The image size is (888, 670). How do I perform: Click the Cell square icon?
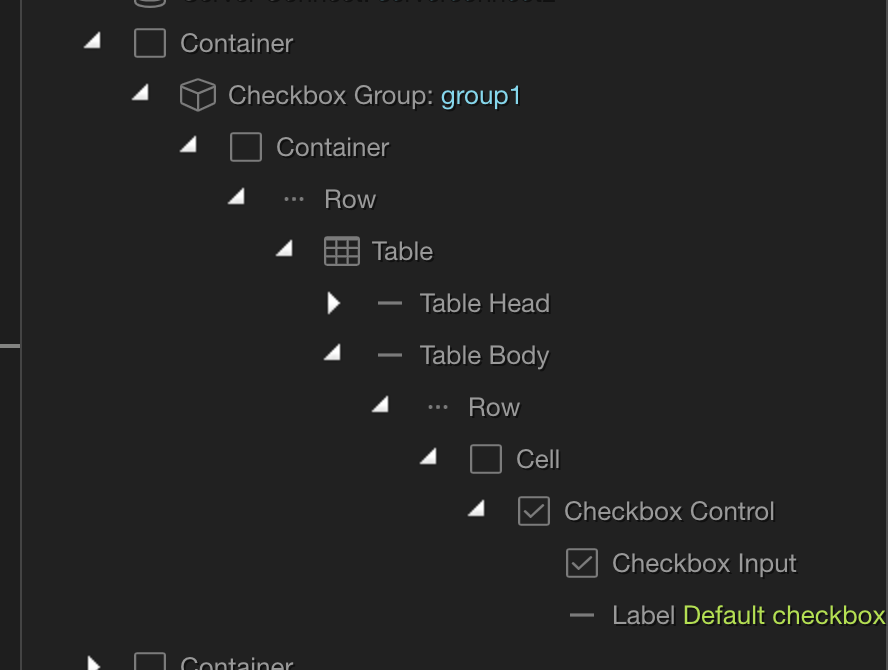486,459
